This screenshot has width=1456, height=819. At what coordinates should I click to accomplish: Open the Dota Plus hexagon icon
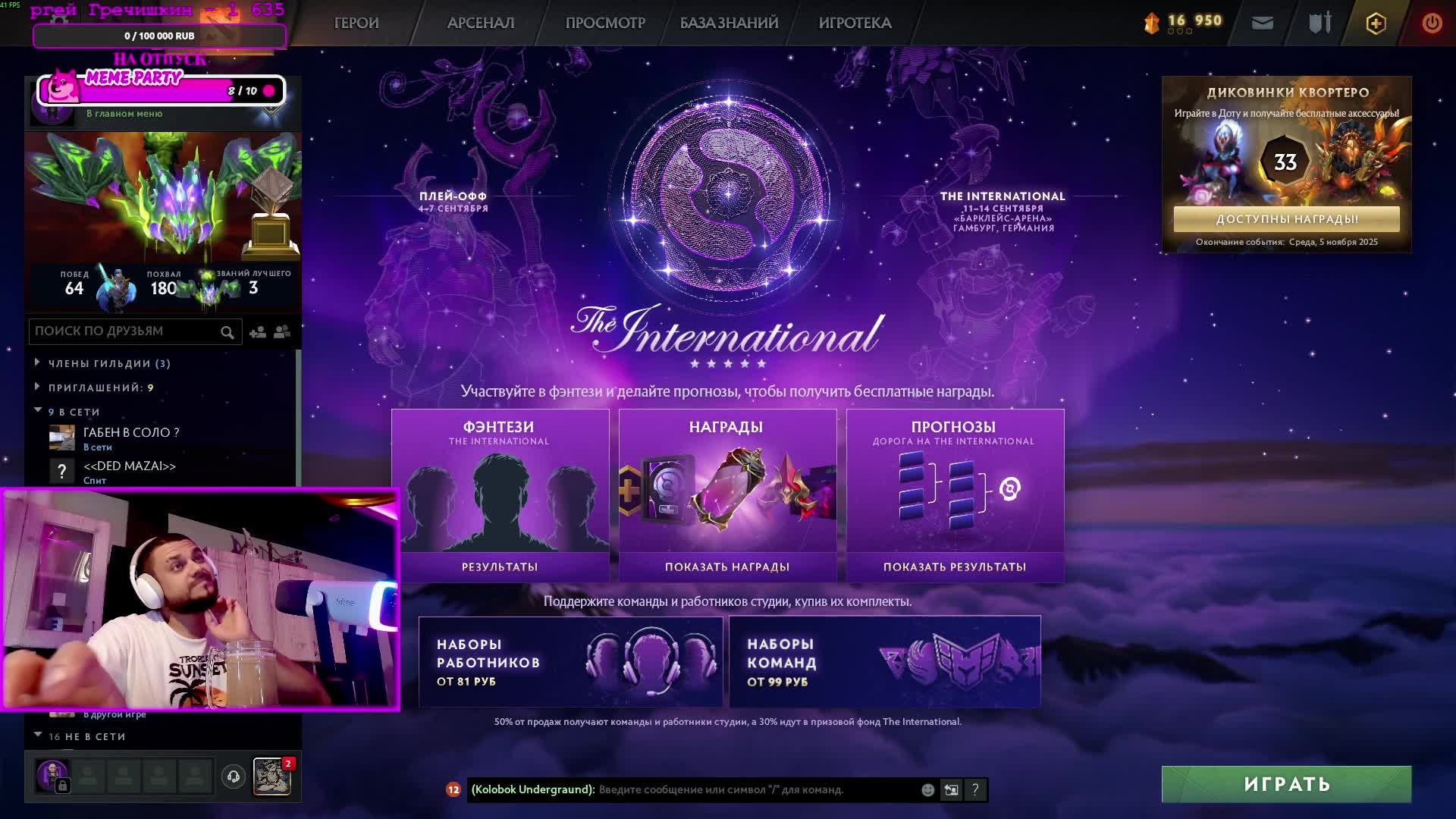[x=1376, y=24]
